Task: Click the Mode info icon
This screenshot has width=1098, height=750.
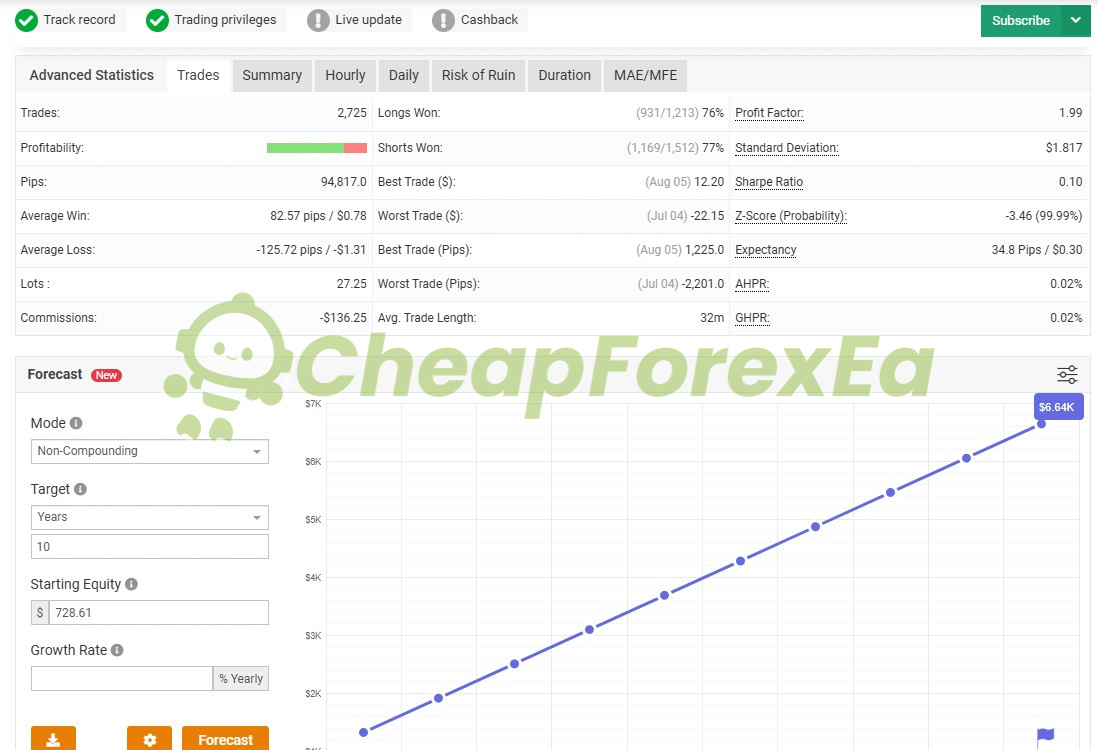Action: click(x=76, y=423)
